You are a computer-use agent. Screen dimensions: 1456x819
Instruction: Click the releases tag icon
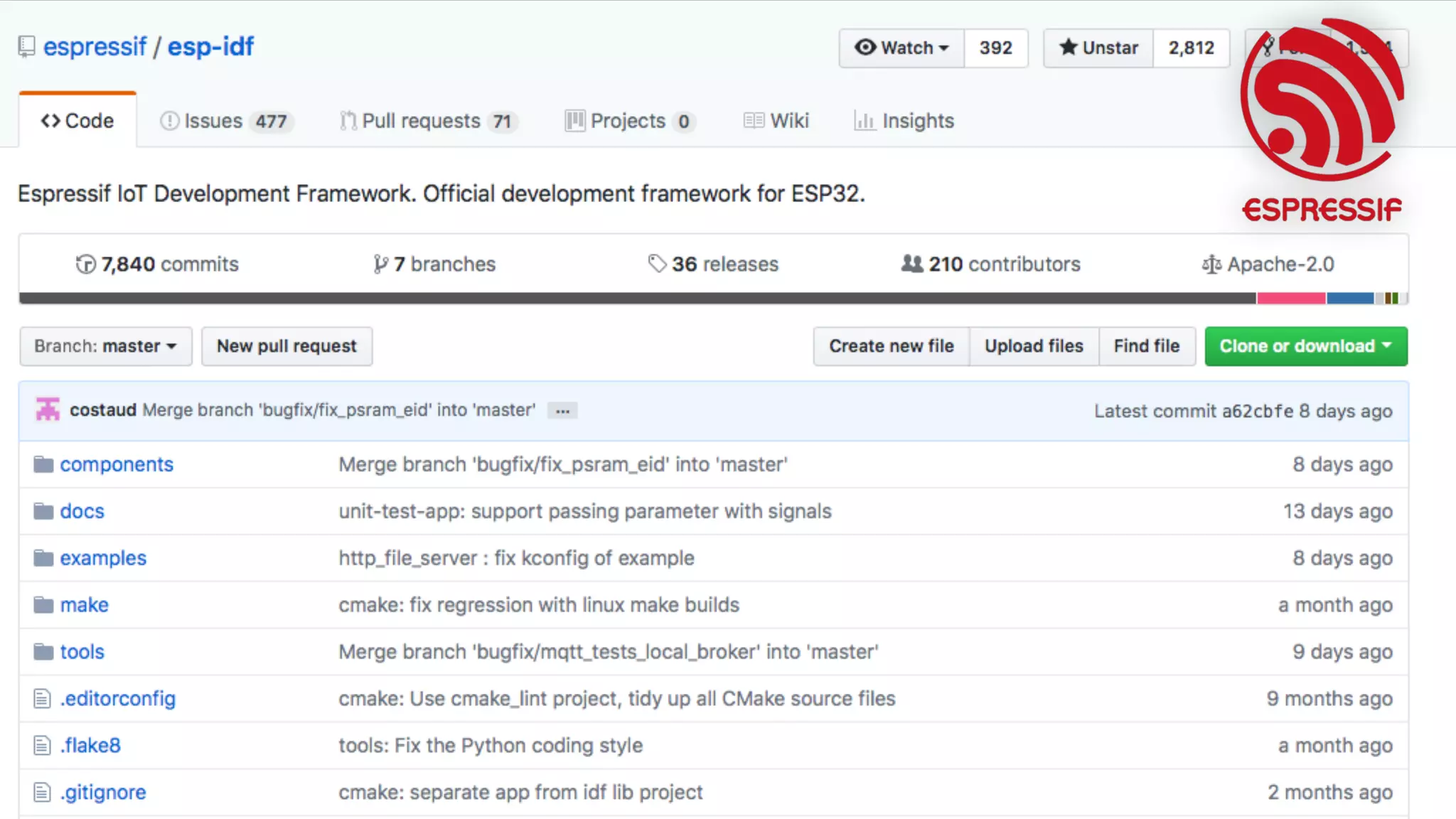pyautogui.click(x=657, y=264)
